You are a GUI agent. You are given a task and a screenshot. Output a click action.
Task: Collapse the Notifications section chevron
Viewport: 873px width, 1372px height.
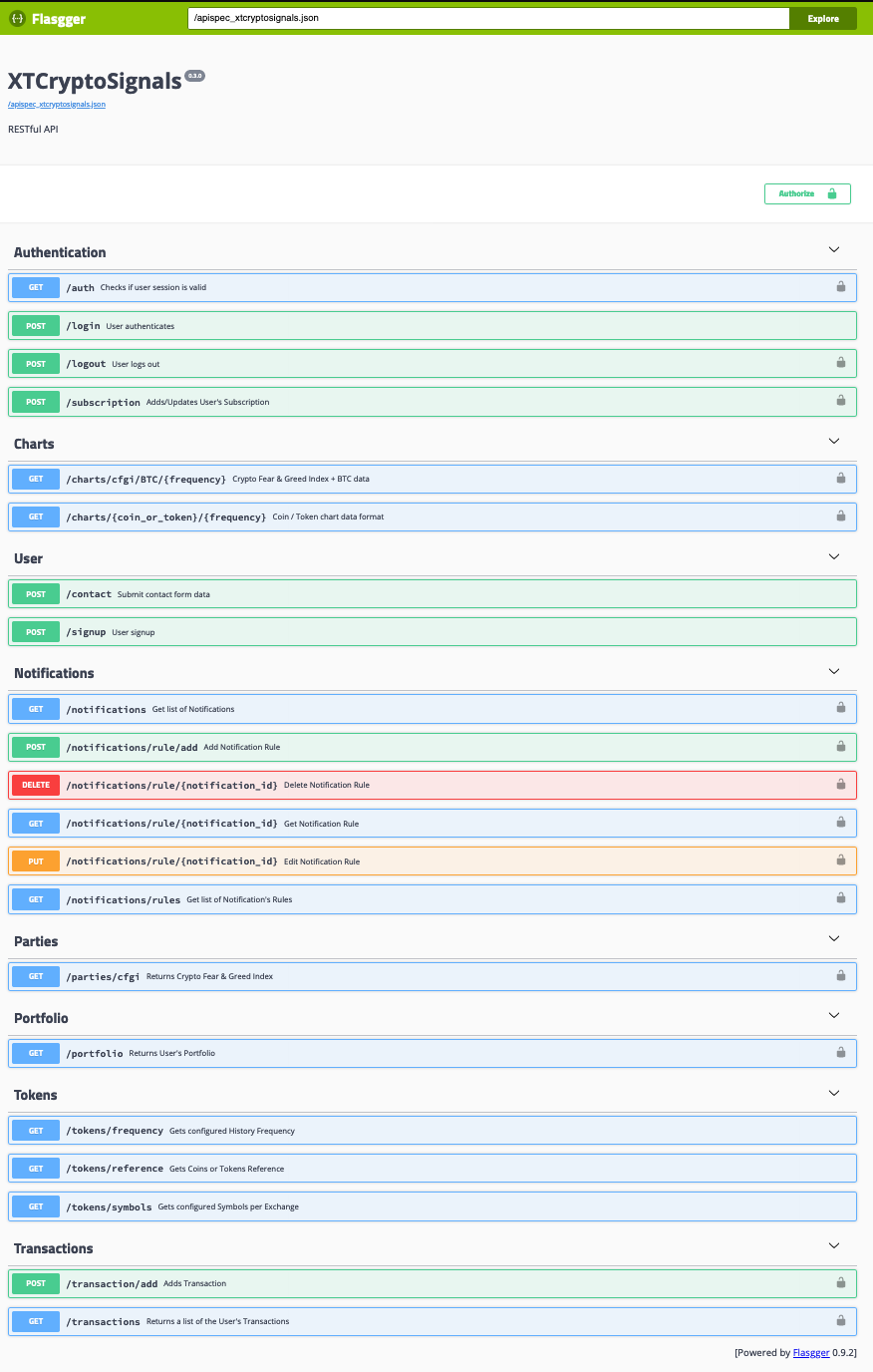pyautogui.click(x=834, y=671)
